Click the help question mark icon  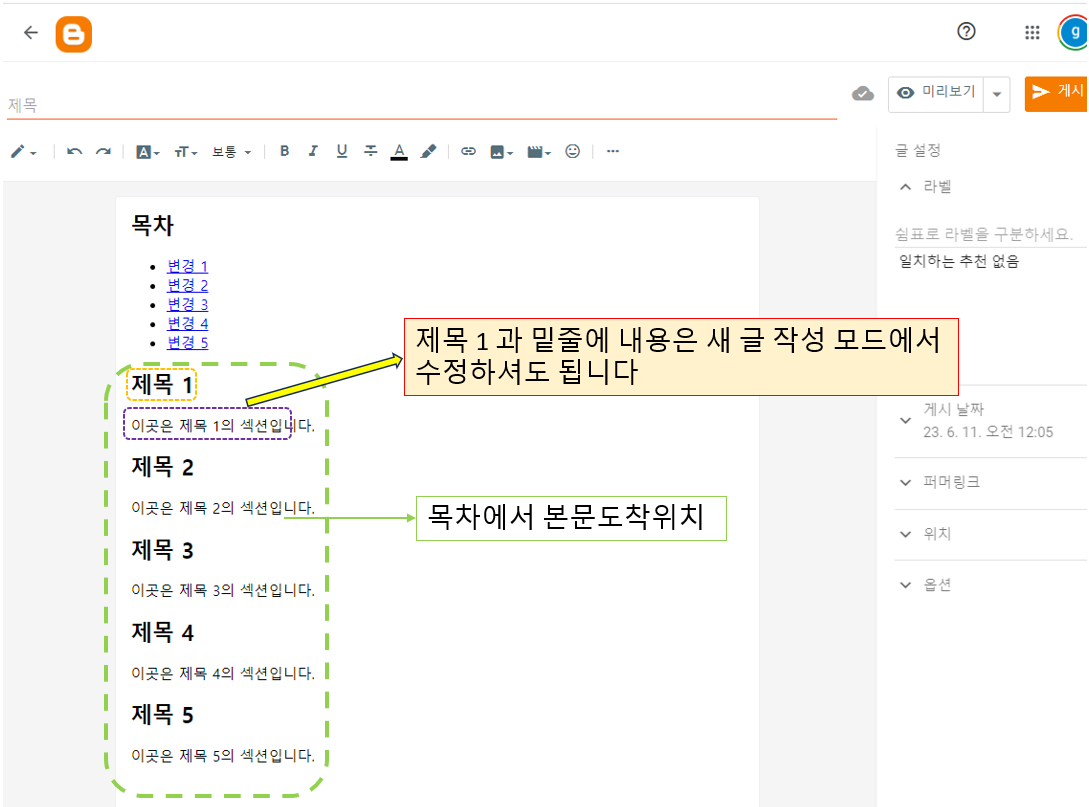tap(966, 32)
